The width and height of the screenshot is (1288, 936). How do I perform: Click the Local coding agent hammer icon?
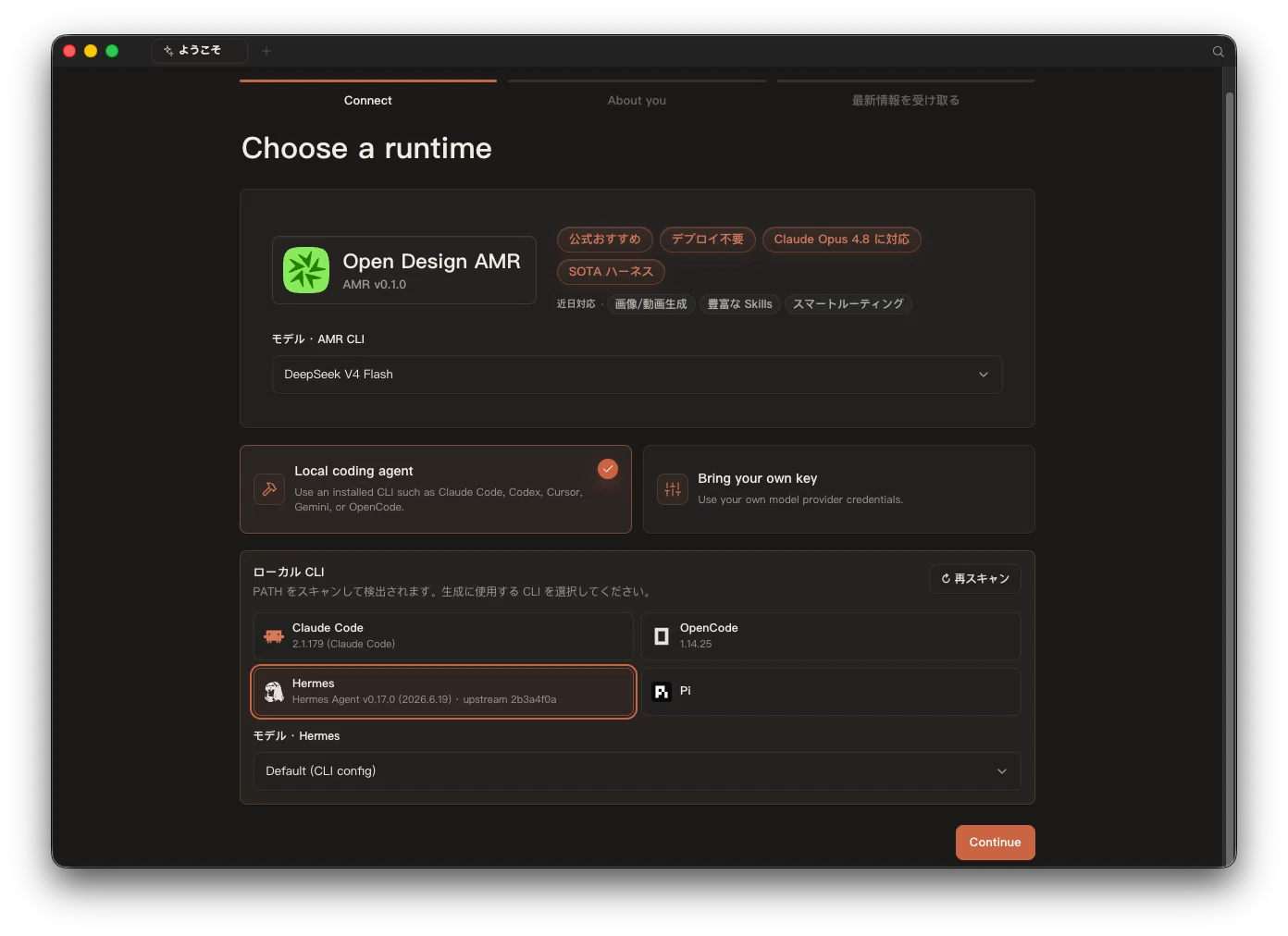(x=269, y=489)
